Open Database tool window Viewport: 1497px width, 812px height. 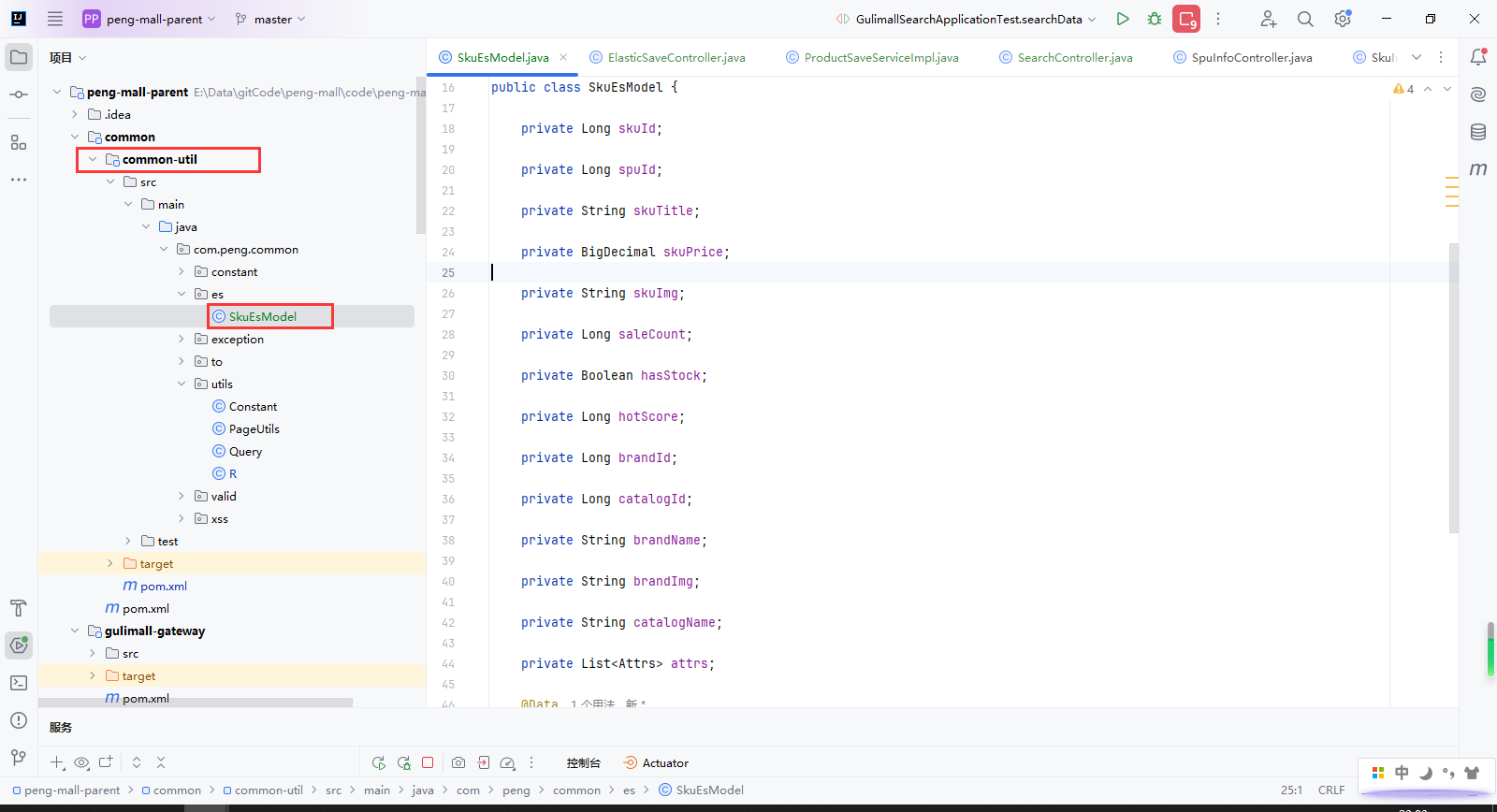point(1478,132)
